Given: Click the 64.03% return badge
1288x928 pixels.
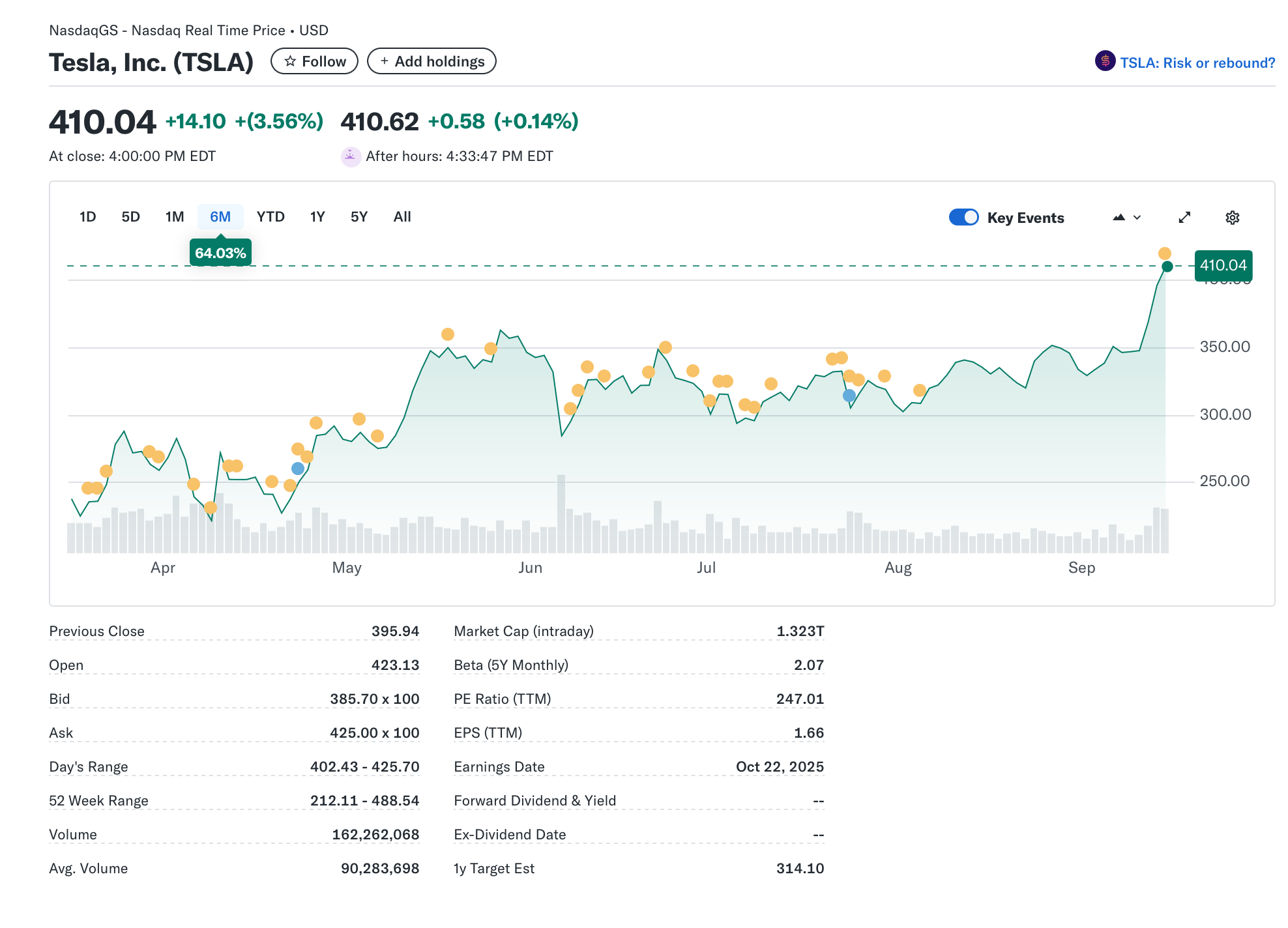Looking at the screenshot, I should [x=220, y=253].
